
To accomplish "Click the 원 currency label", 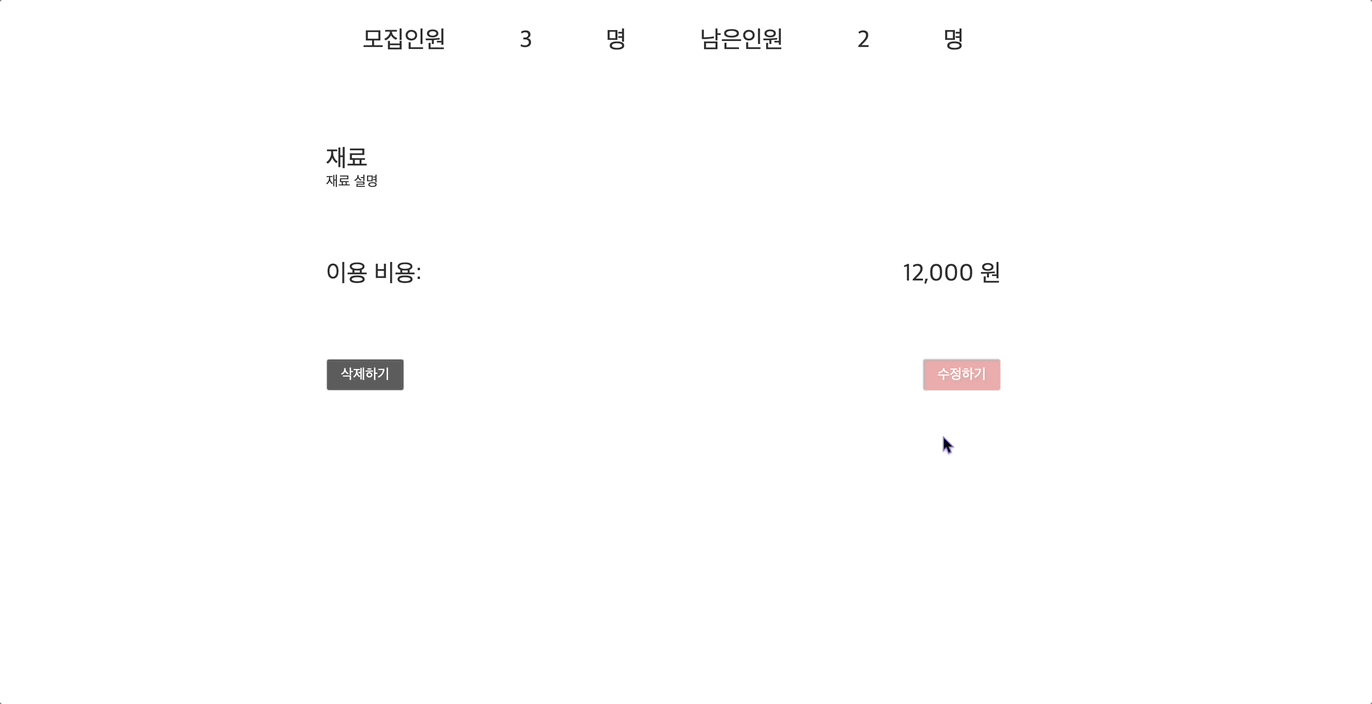I will pyautogui.click(x=991, y=271).
